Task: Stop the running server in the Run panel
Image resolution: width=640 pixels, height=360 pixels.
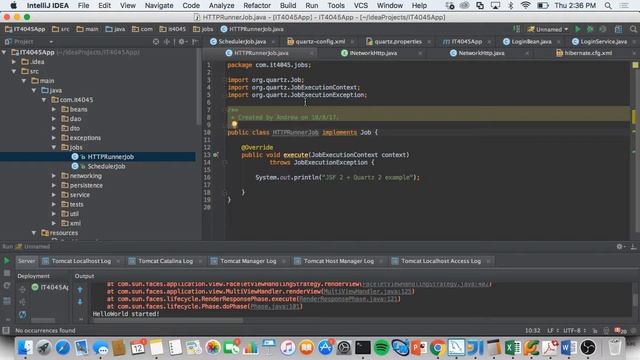Action: (x=7, y=273)
